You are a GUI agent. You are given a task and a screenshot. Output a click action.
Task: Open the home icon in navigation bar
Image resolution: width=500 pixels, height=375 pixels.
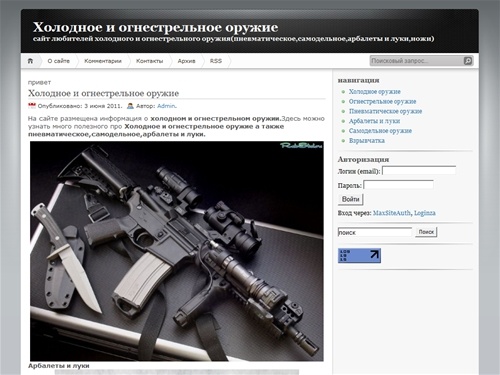coord(30,61)
